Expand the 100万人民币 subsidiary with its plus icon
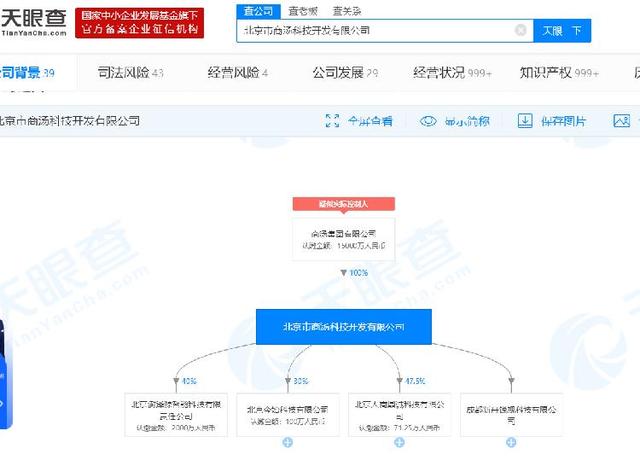The height and width of the screenshot is (460, 640). point(288,442)
